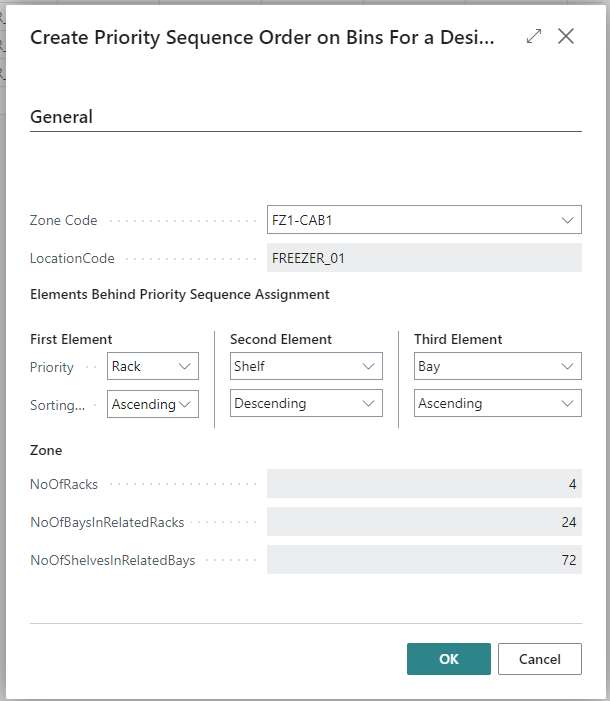Viewport: 610px width, 701px height.
Task: Click the Zone Code field label
Action: point(65,220)
